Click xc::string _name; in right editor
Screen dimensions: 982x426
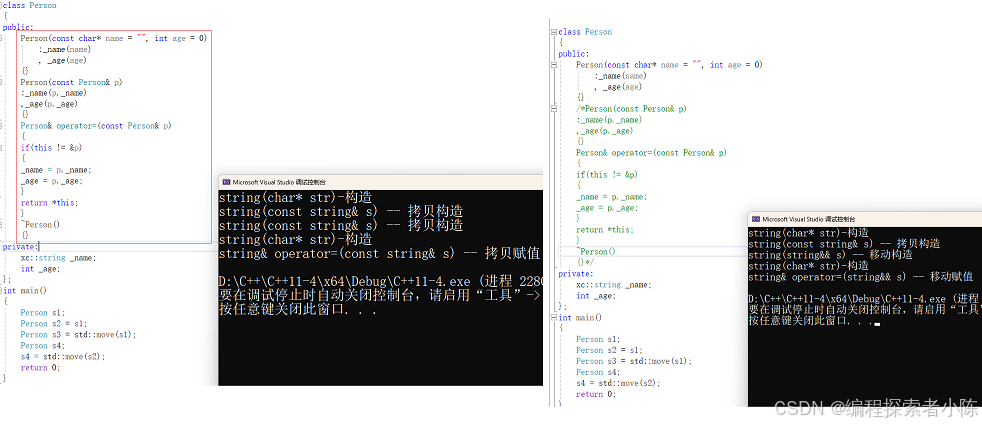614,284
